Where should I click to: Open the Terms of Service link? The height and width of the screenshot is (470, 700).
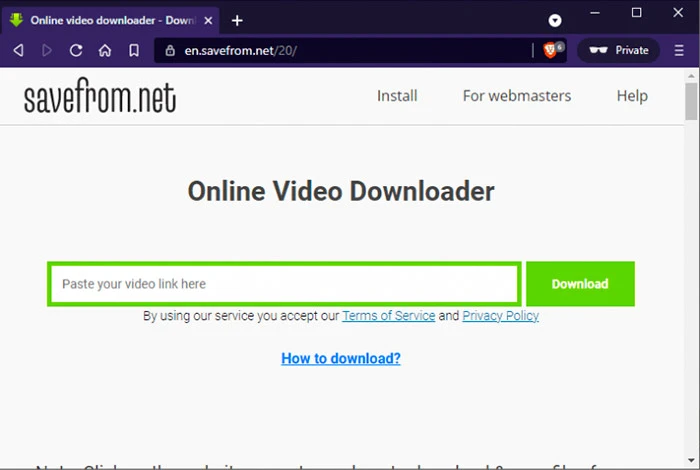point(388,316)
